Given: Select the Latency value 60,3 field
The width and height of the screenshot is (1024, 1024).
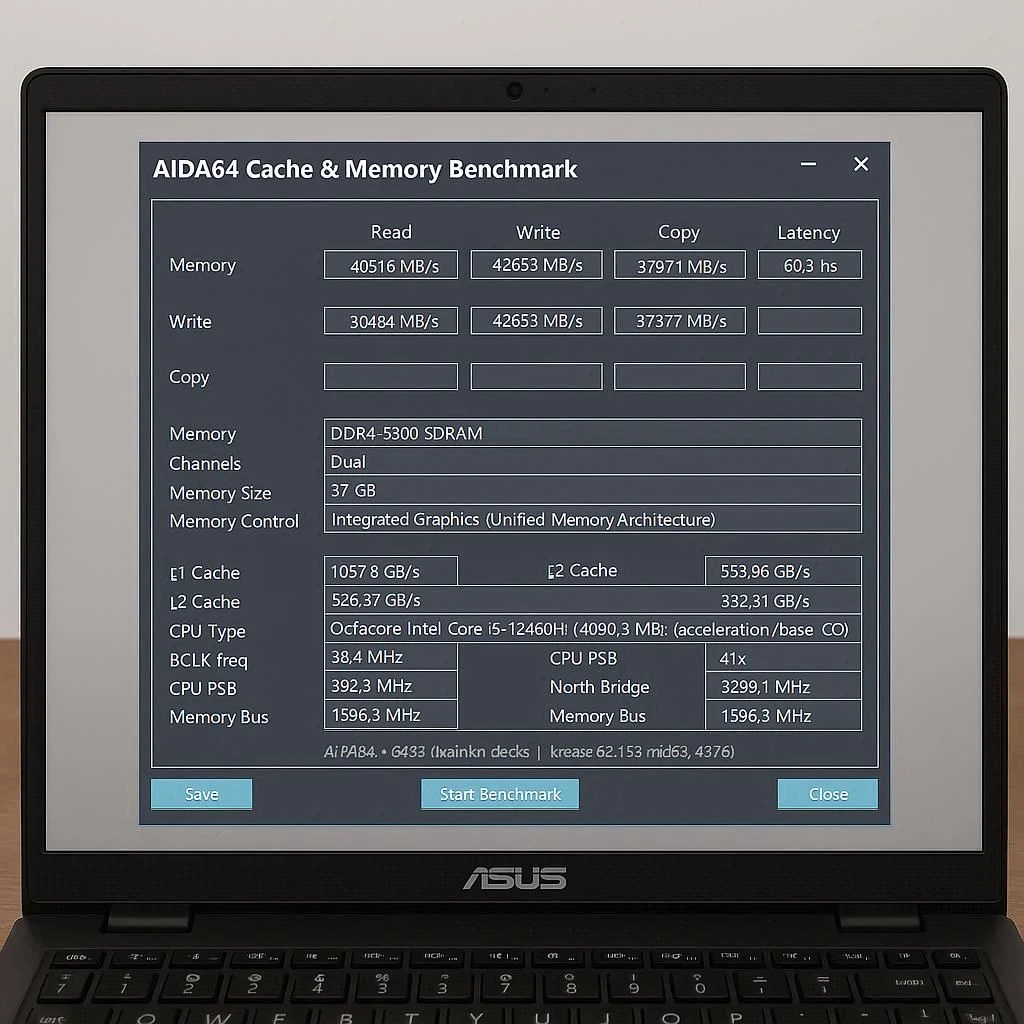Looking at the screenshot, I should pyautogui.click(x=809, y=265).
